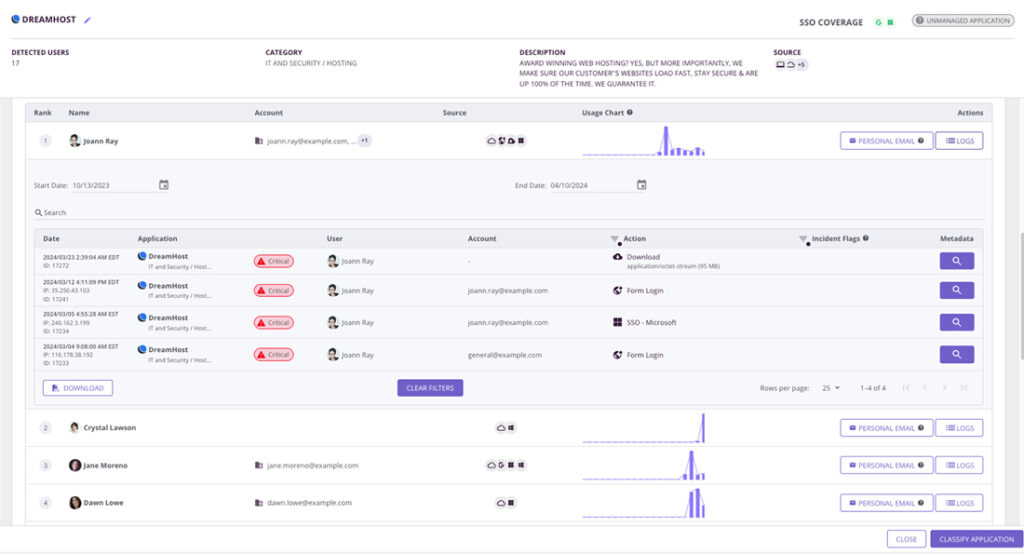Click Personal Email for Dawn Lowe

886,503
